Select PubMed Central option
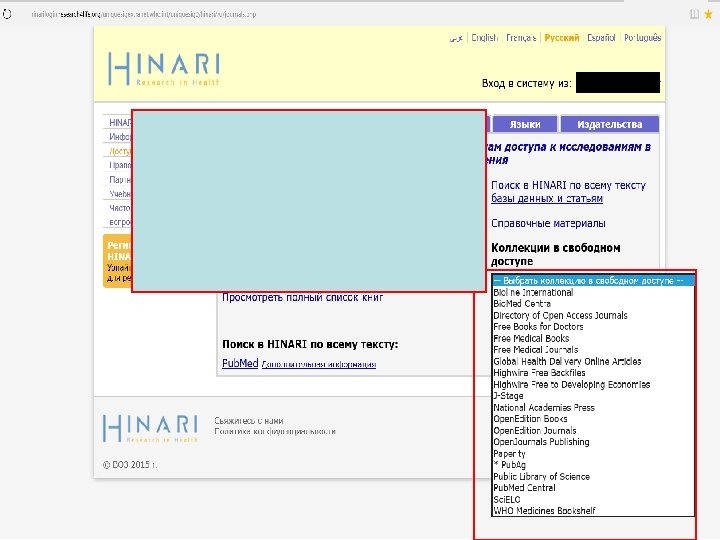The width and height of the screenshot is (720, 540). (x=593, y=488)
